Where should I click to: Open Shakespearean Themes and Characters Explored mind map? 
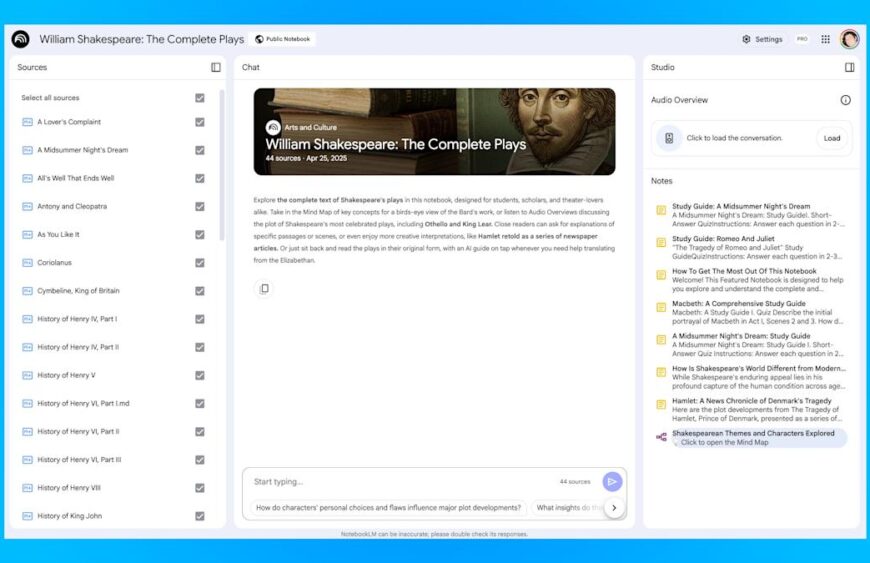753,437
